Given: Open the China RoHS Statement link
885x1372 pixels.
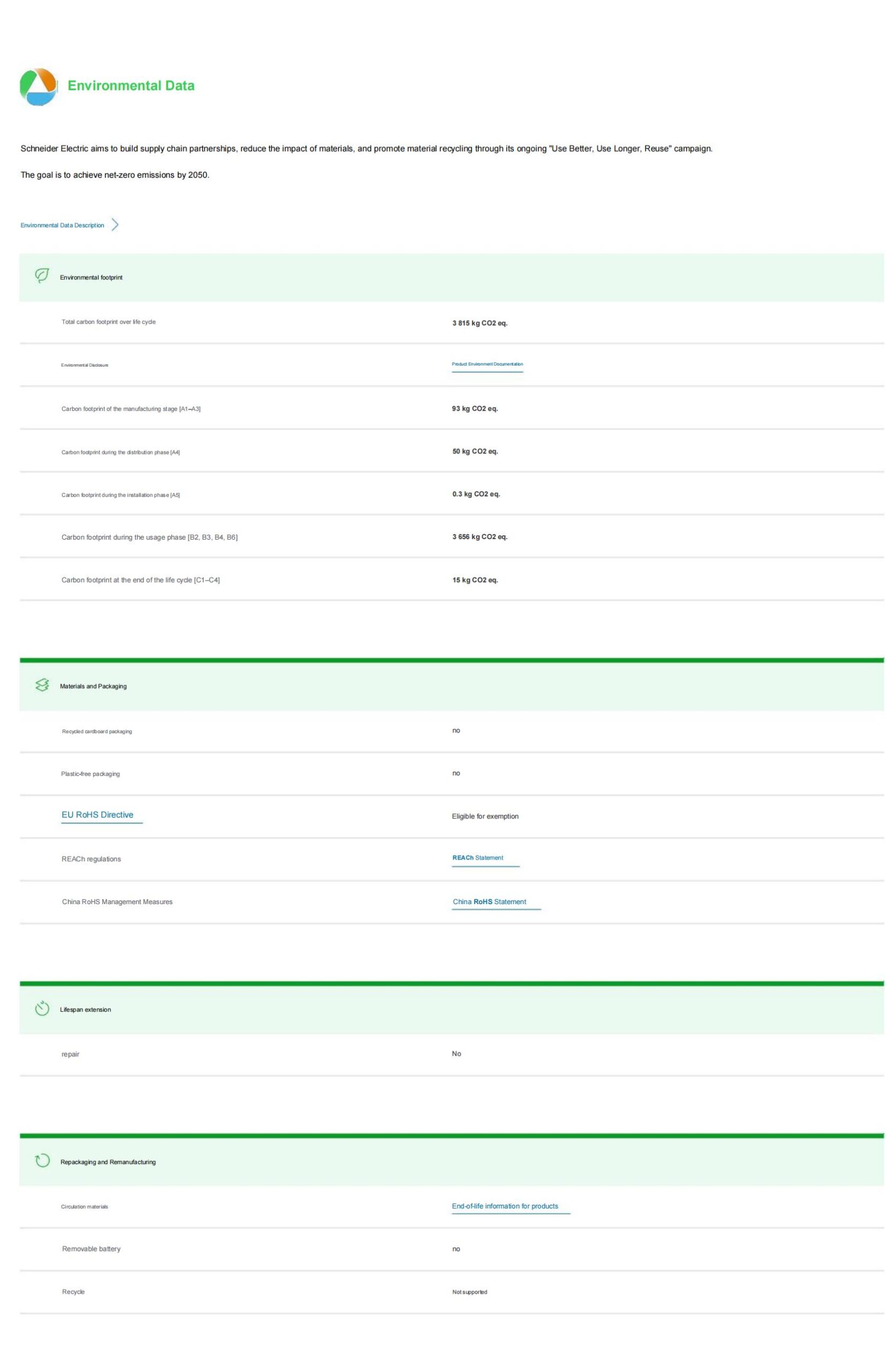Looking at the screenshot, I should (489, 901).
